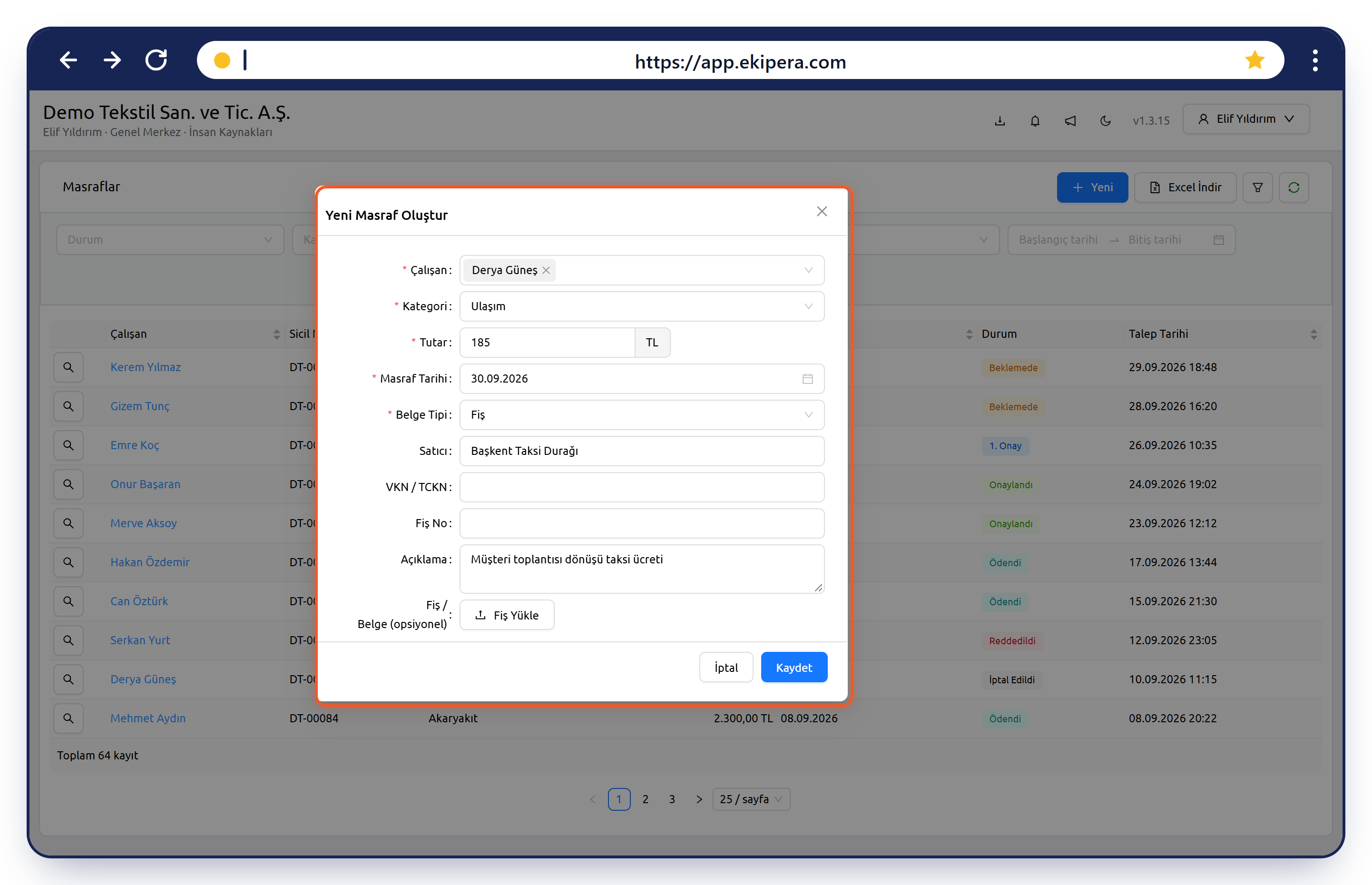Reload the page with the refresh icon
This screenshot has width=1372, height=885.
pyautogui.click(x=156, y=60)
